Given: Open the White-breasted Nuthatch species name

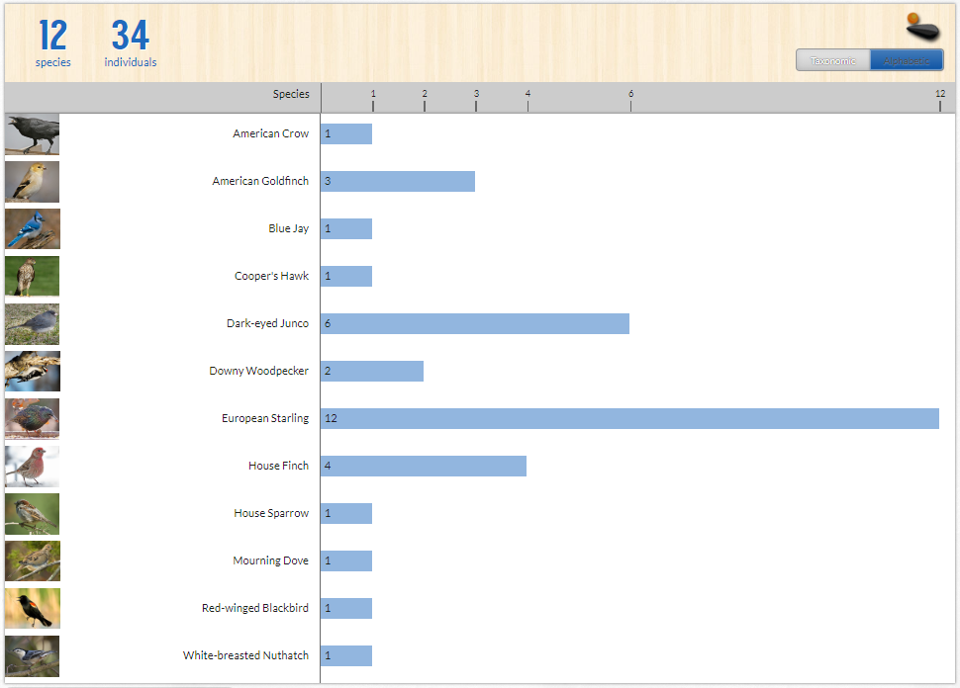Looking at the screenshot, I should click(x=246, y=656).
